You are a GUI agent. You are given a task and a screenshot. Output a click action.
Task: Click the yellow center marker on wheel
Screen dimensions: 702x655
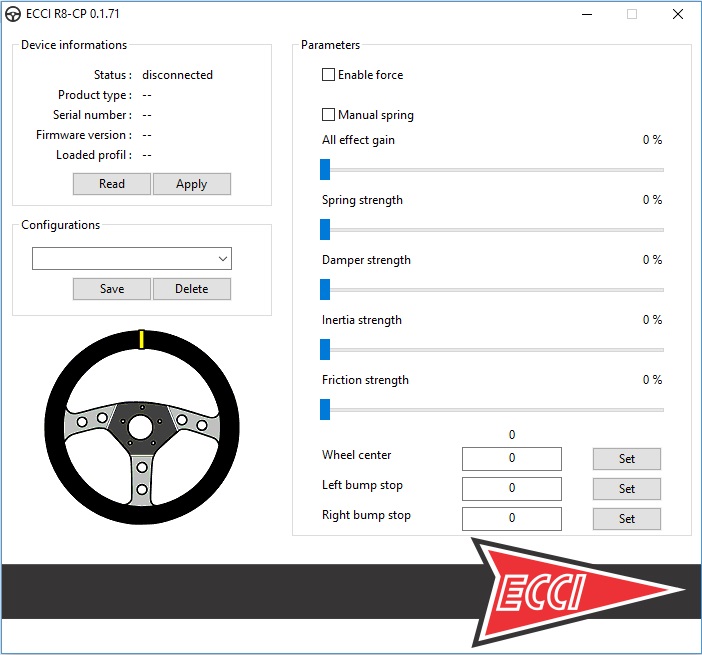[x=141, y=339]
